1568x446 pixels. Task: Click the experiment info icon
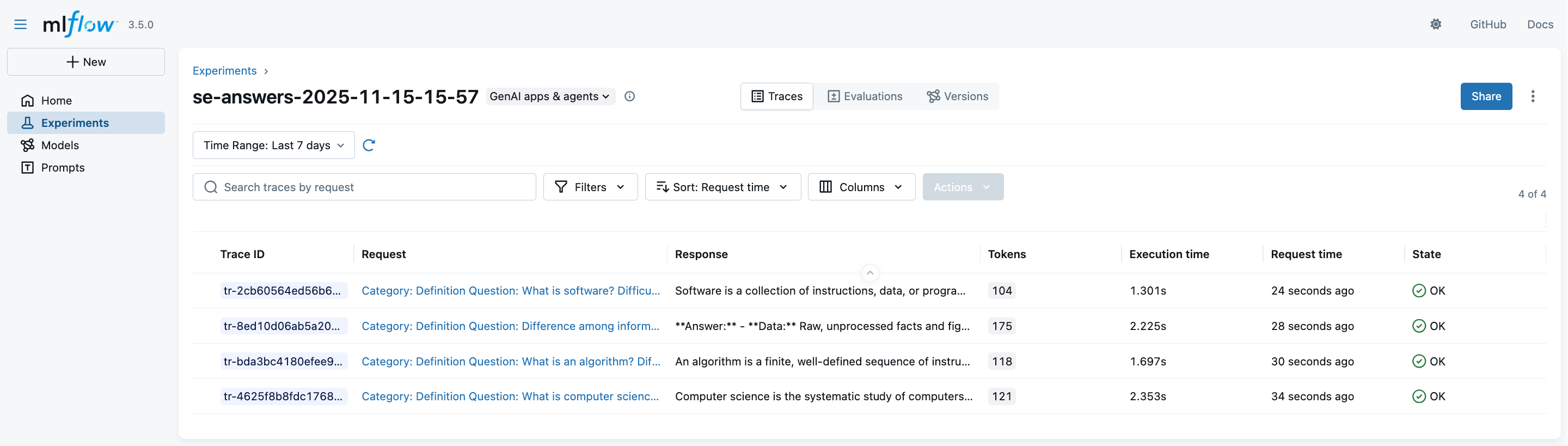click(x=629, y=96)
